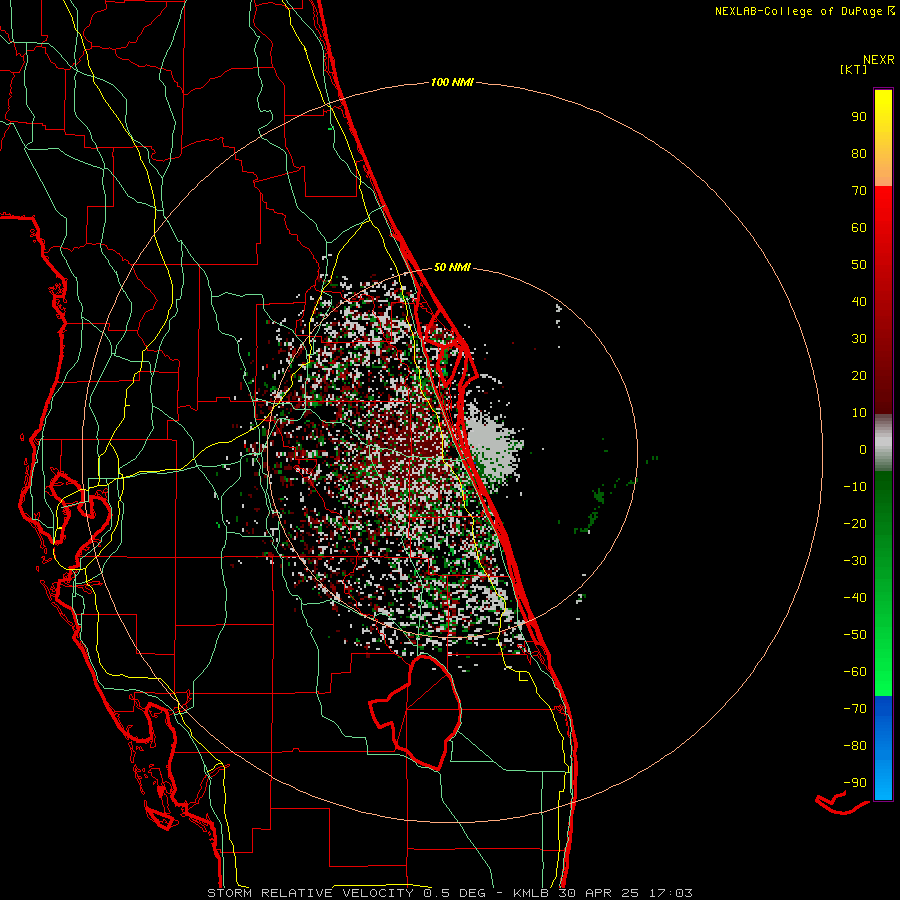This screenshot has height=900, width=900.
Task: Click the 50 NMI range ring label
Action: click(452, 267)
